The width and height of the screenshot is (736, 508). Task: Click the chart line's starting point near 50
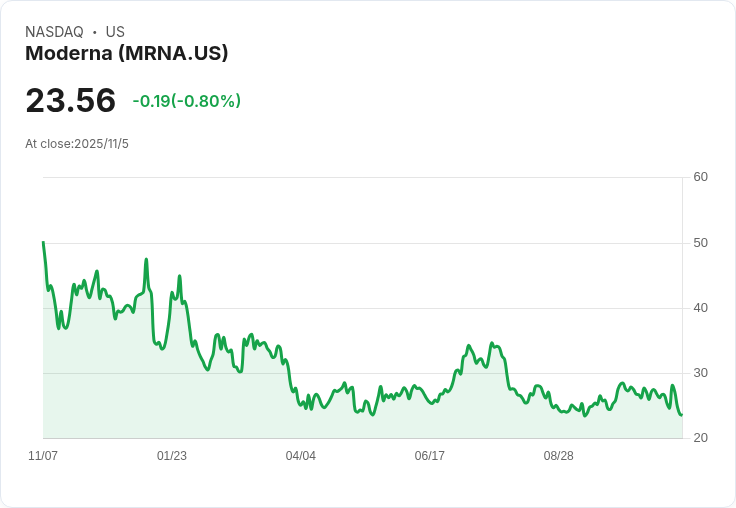coord(43,242)
